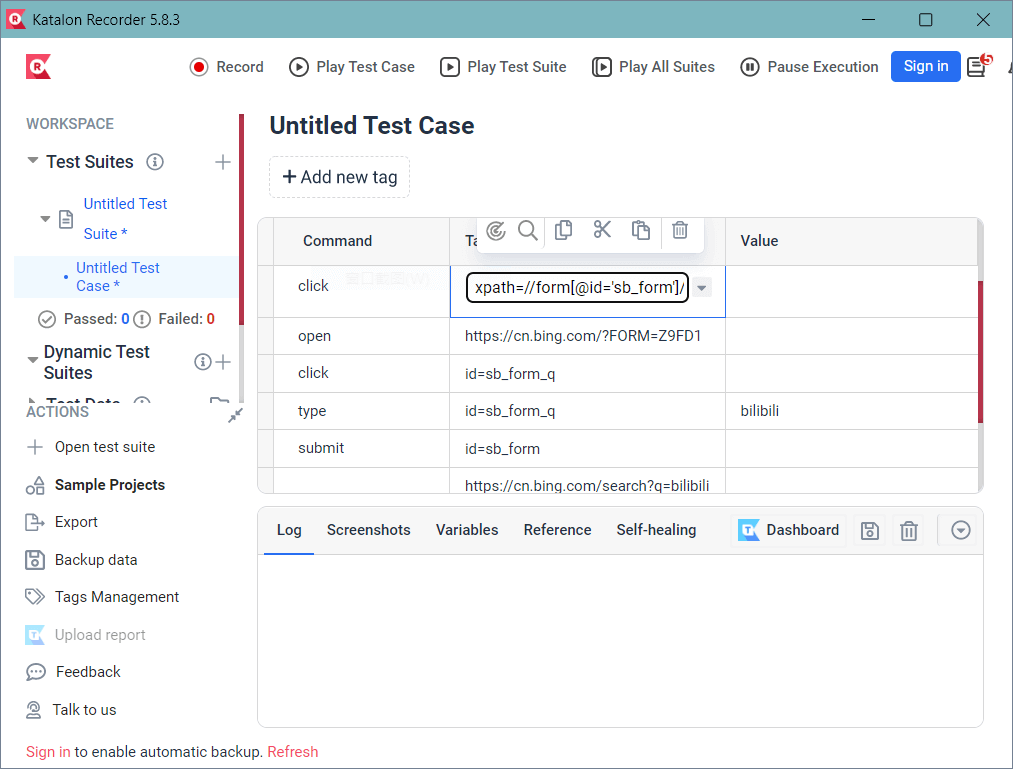Add a new test suite with the plus icon
Screen dimensions: 1013x769
[222, 162]
